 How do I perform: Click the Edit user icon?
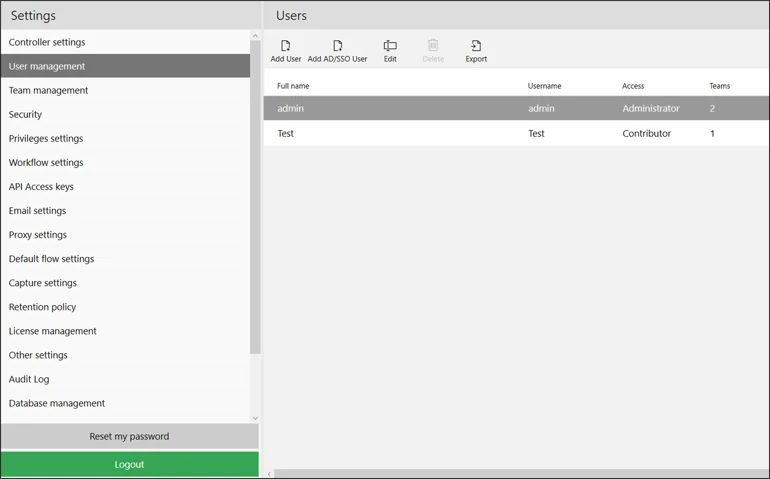click(390, 46)
